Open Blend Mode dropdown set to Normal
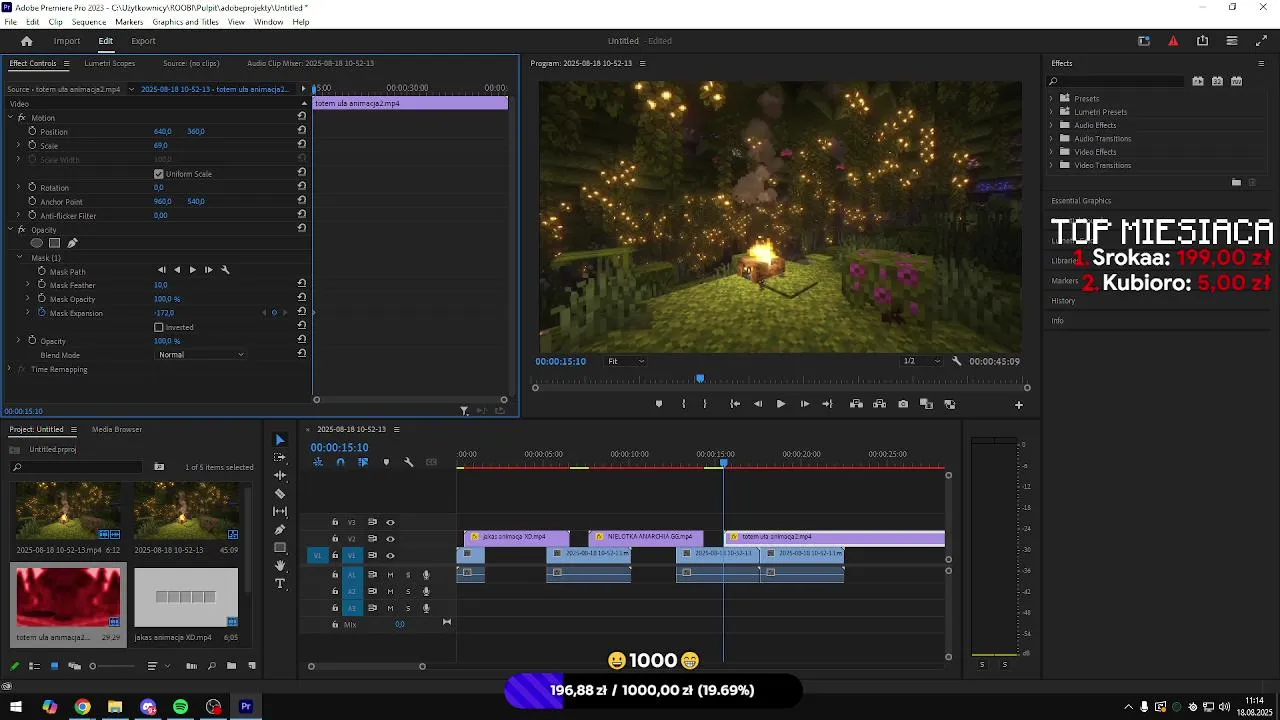This screenshot has height=720, width=1280. point(201,354)
